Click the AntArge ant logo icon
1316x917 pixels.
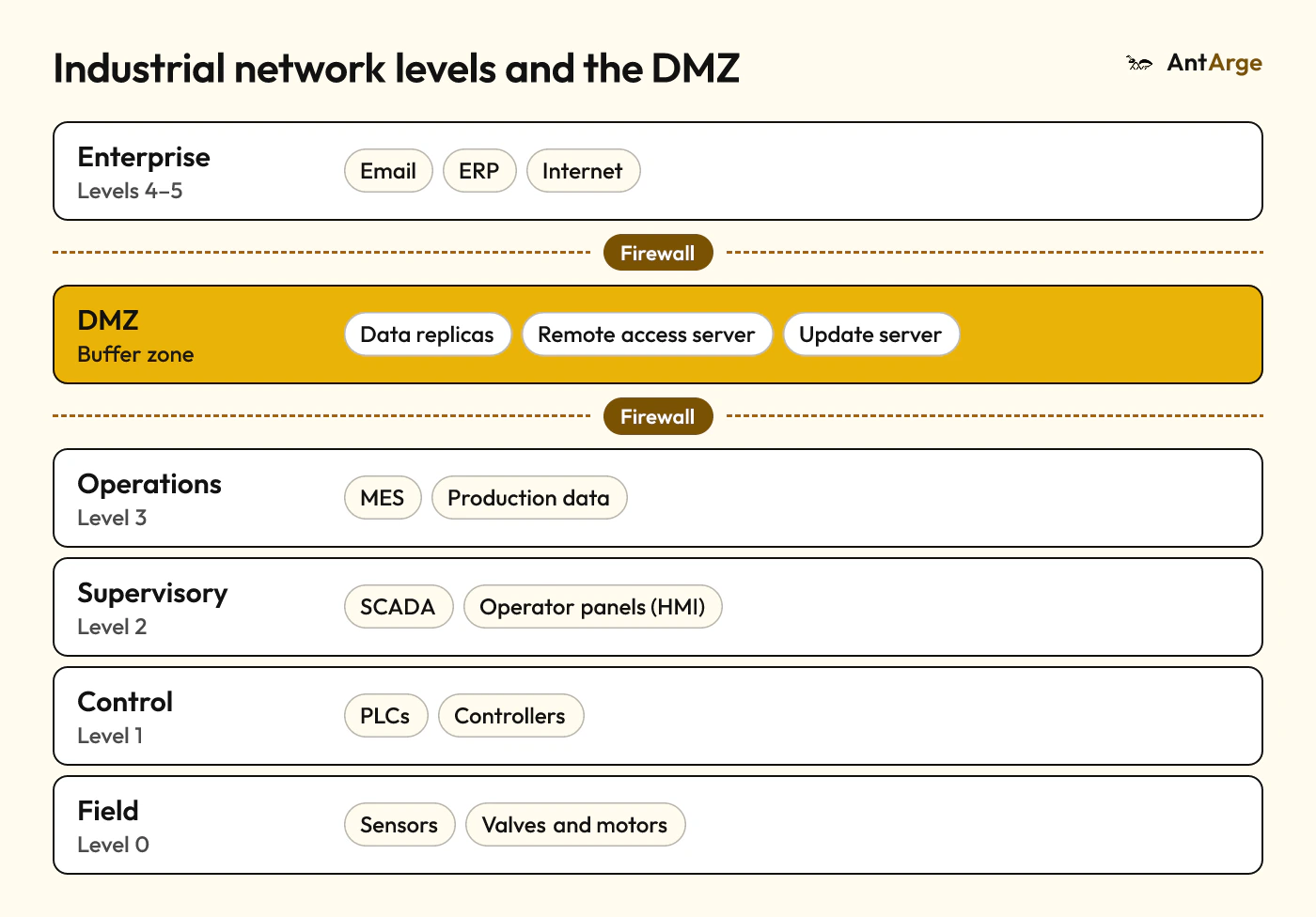coord(1139,63)
